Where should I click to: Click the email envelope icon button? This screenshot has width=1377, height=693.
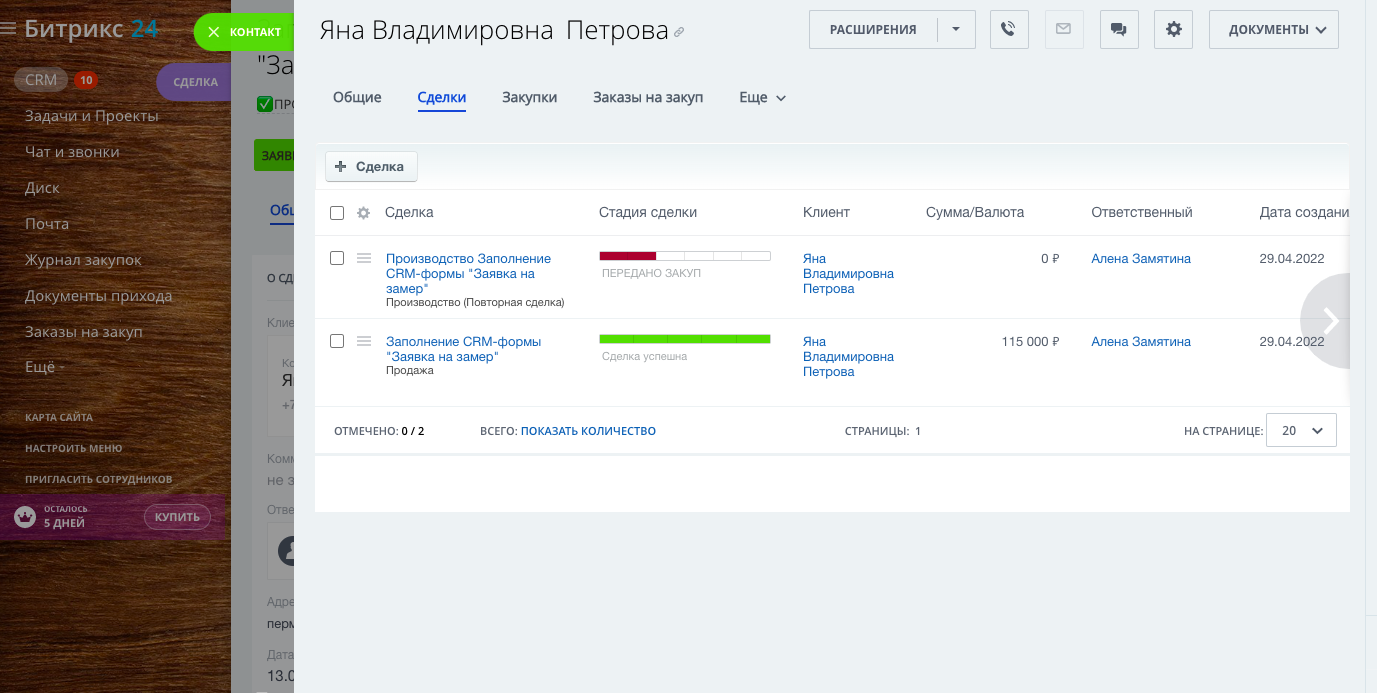pyautogui.click(x=1063, y=30)
